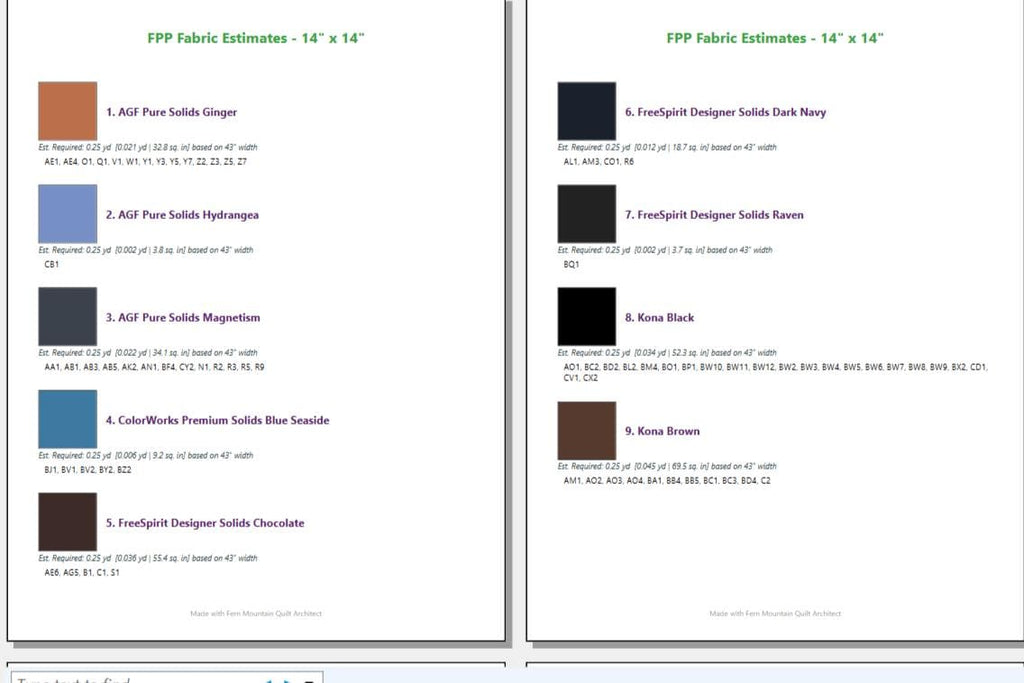Click the Kona Brown color swatch

coord(586,430)
